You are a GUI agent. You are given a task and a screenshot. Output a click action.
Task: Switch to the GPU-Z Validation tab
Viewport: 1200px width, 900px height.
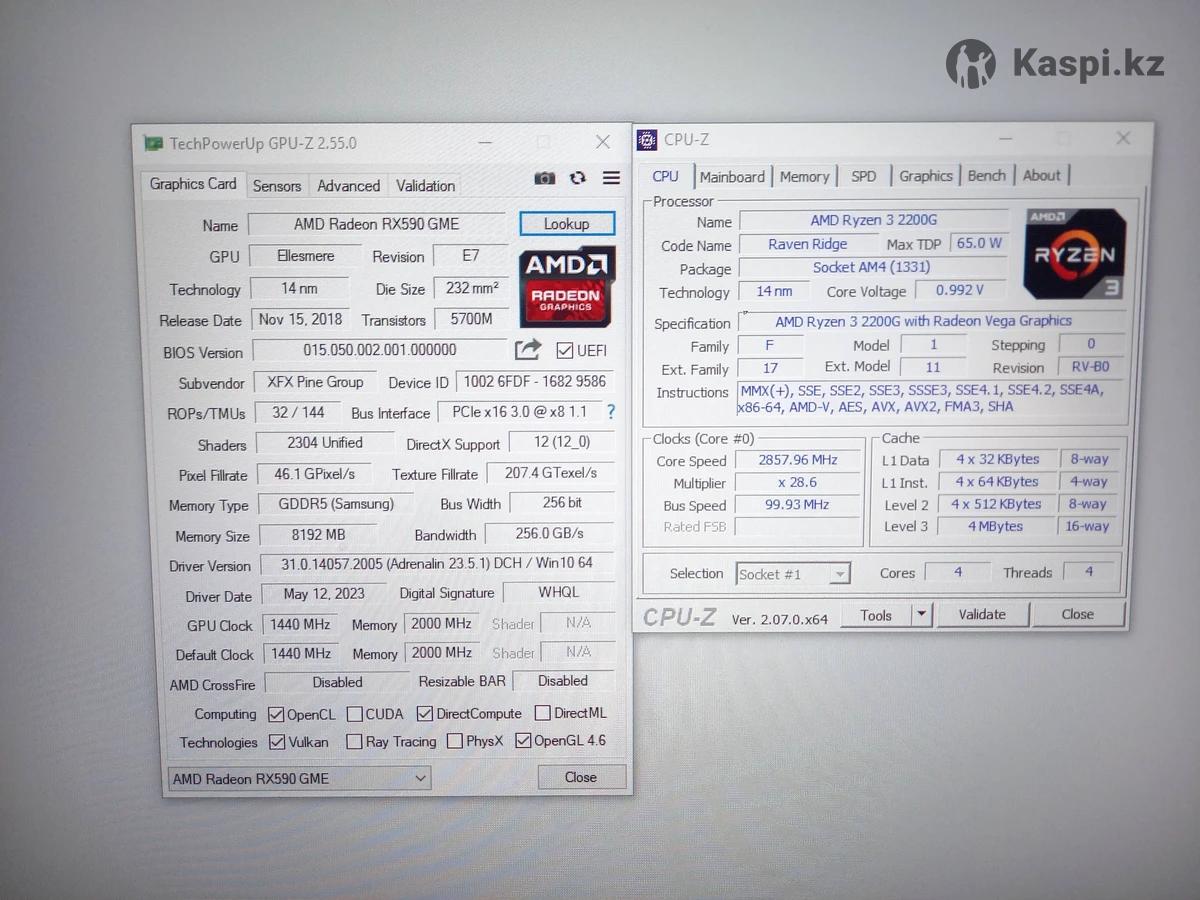[x=425, y=186]
